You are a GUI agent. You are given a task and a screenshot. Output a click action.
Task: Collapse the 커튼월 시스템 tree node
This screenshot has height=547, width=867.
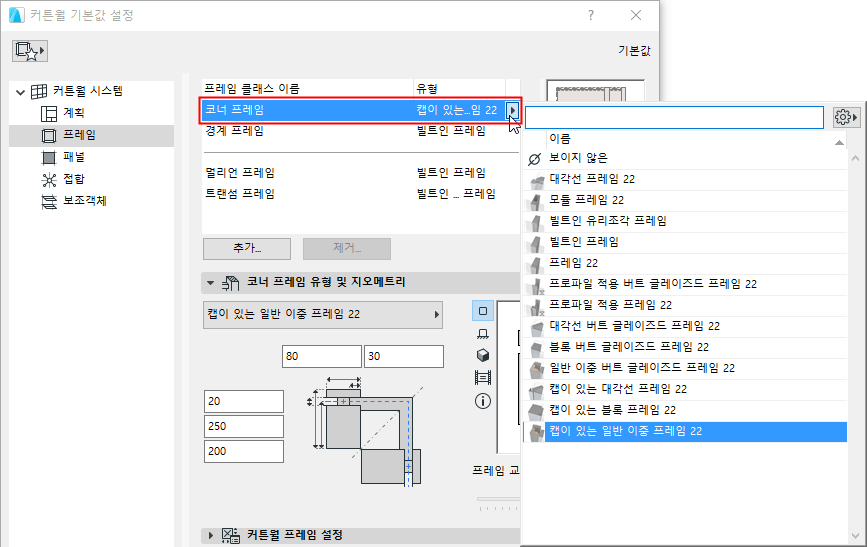pos(20,92)
